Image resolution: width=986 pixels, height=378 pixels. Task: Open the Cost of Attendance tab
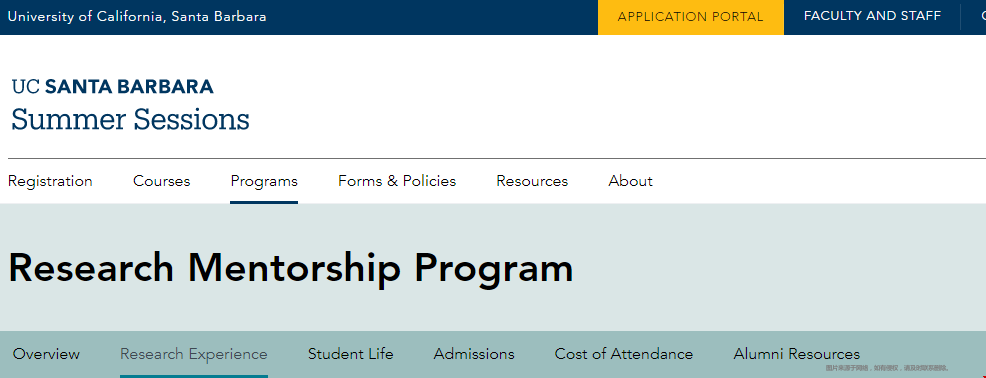click(x=624, y=354)
